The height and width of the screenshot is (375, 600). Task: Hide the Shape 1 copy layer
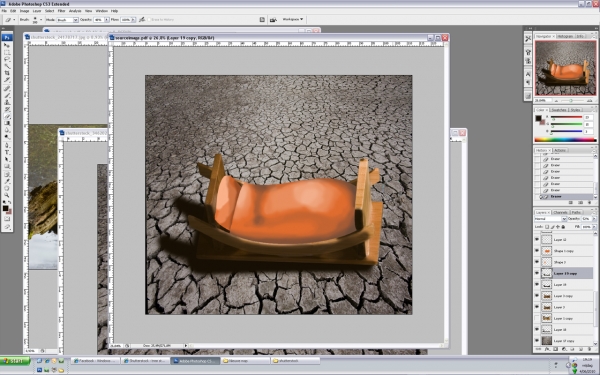[x=537, y=251]
